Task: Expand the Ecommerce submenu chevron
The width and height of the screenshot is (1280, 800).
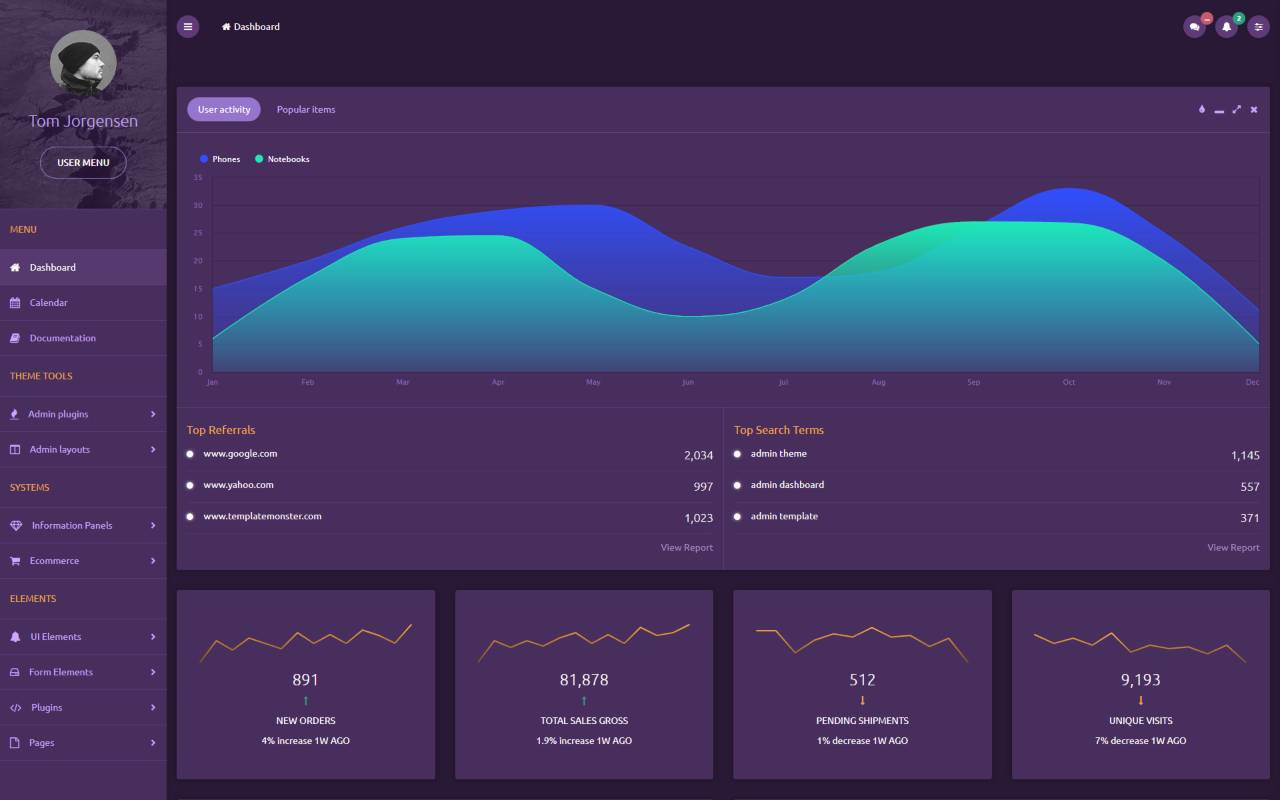Action: tap(153, 561)
